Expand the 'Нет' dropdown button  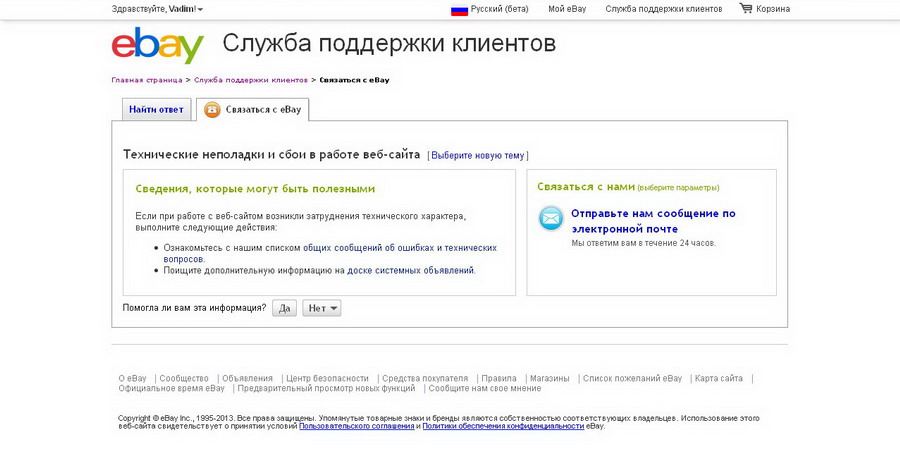coord(322,308)
